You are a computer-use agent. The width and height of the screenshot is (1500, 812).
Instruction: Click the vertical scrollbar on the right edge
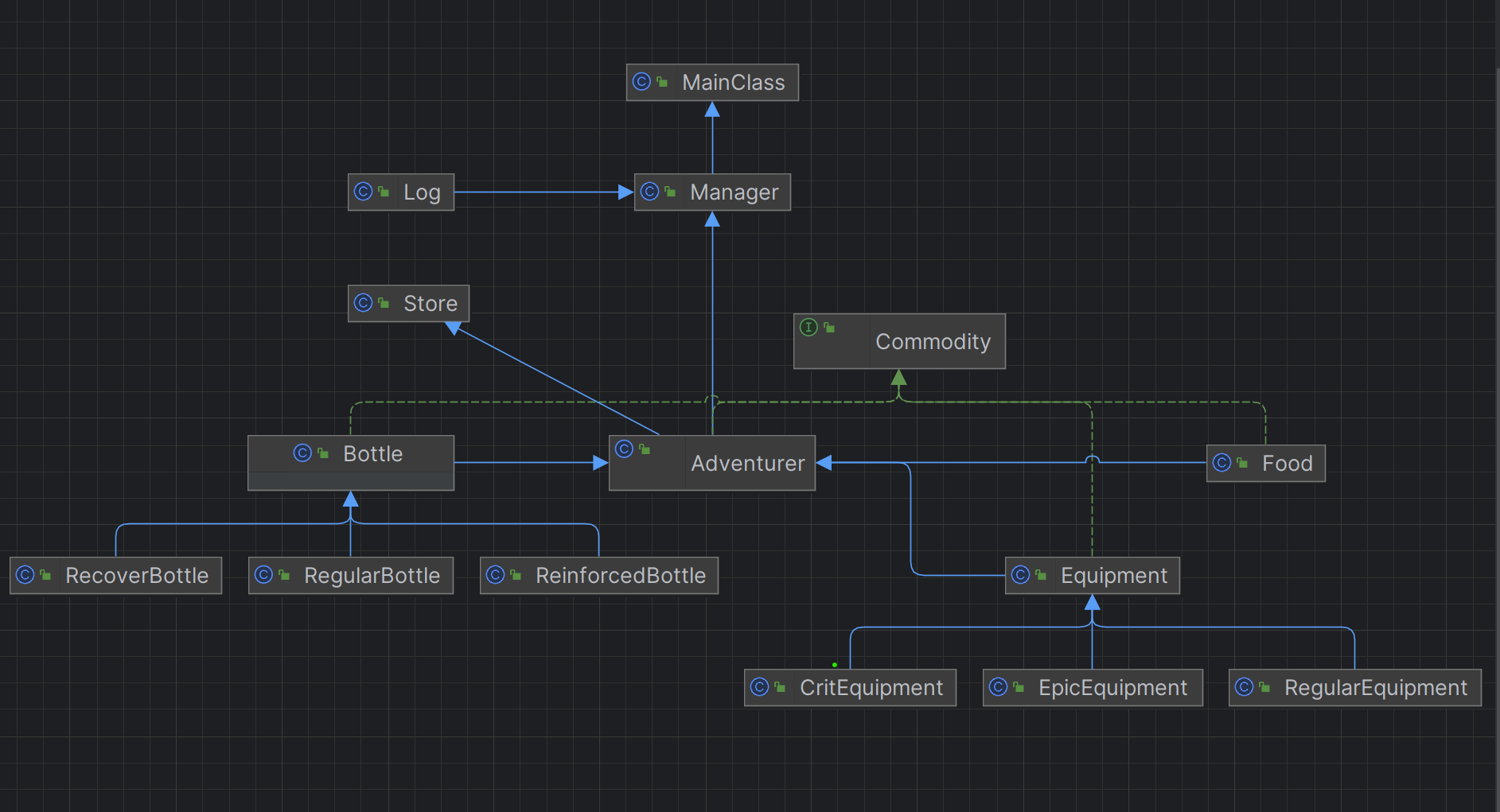1497,398
